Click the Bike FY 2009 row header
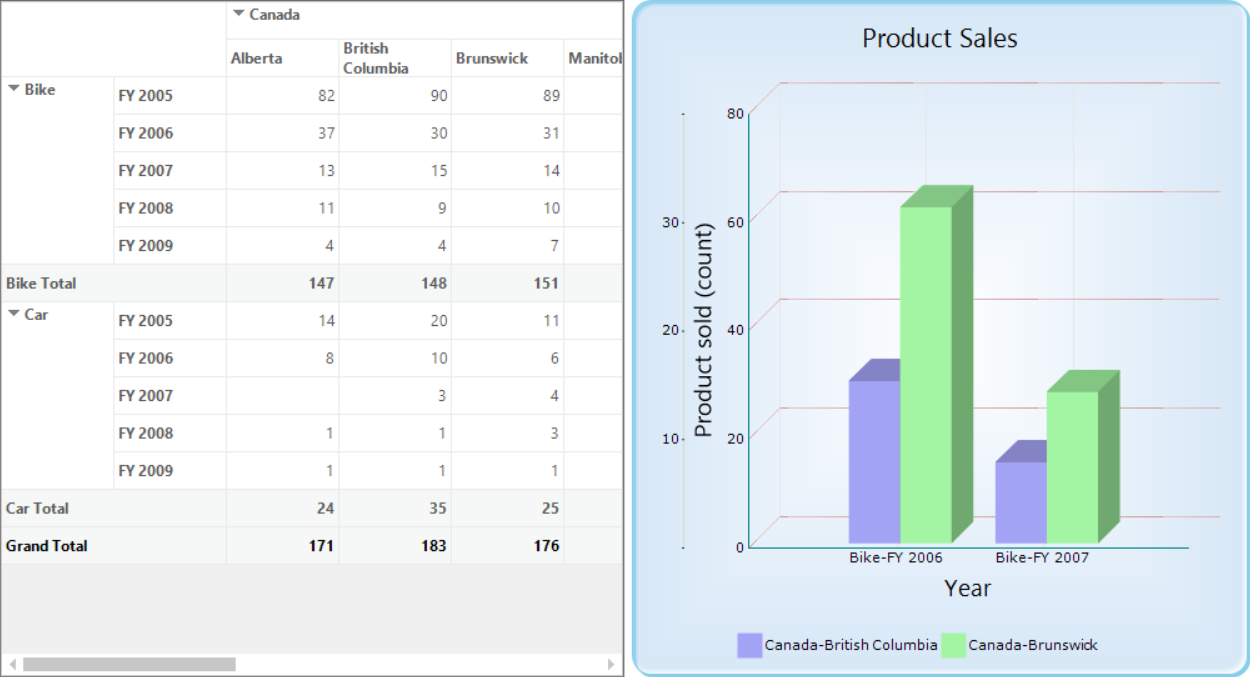Image resolution: width=1250 pixels, height=677 pixels. coord(170,246)
